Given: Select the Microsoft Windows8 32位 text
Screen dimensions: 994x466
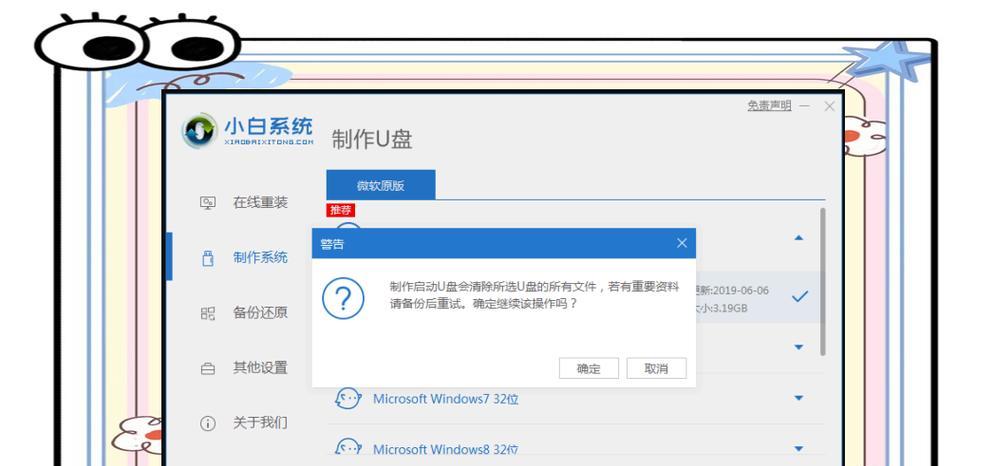Looking at the screenshot, I should [x=446, y=450].
